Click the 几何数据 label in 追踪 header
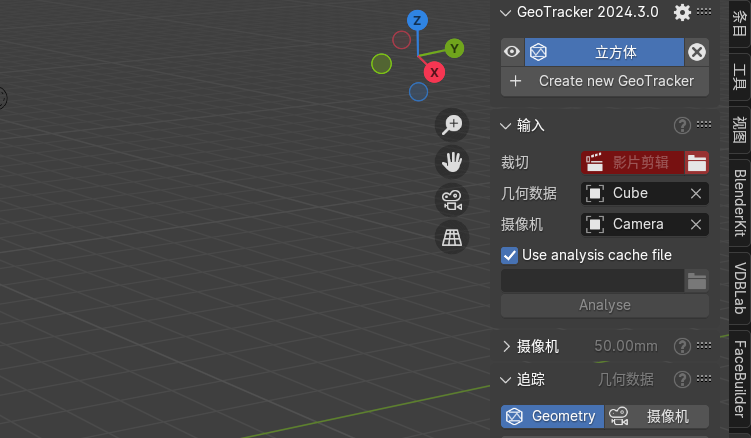The width and height of the screenshot is (751, 438). (x=626, y=380)
